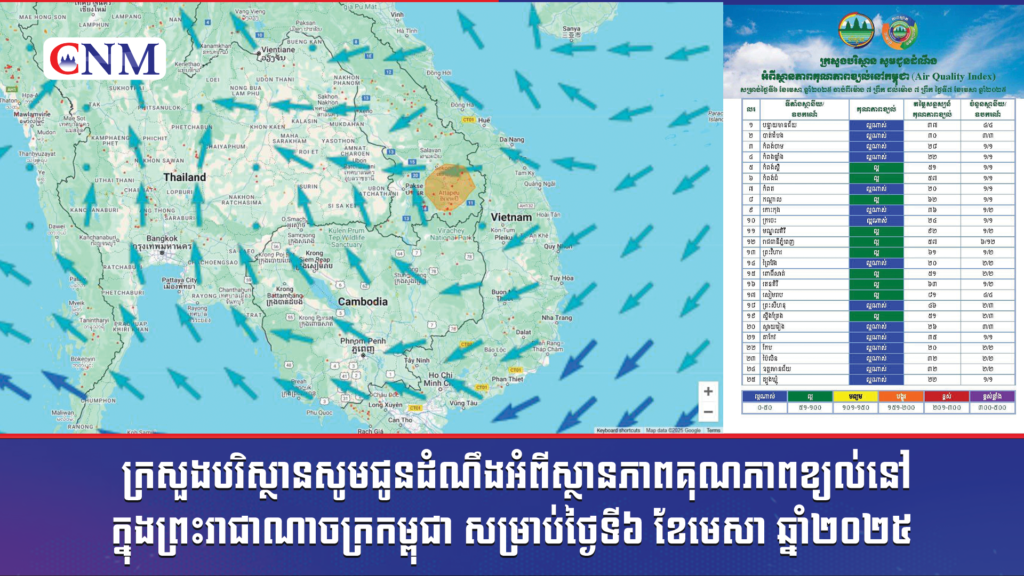Open the map Terms link
The width and height of the screenshot is (1024, 576).
click(713, 430)
